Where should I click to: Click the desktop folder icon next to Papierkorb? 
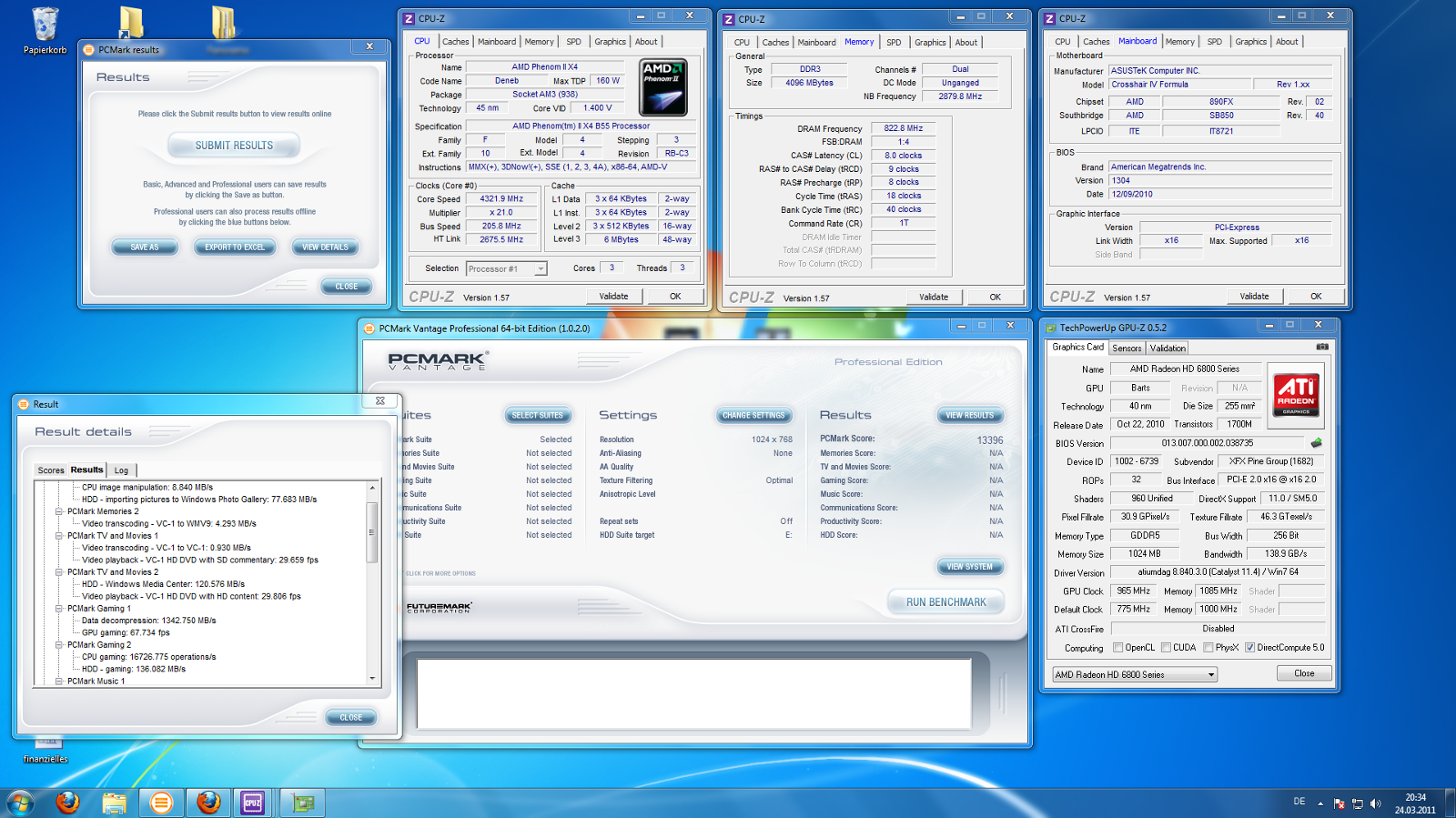[x=131, y=23]
